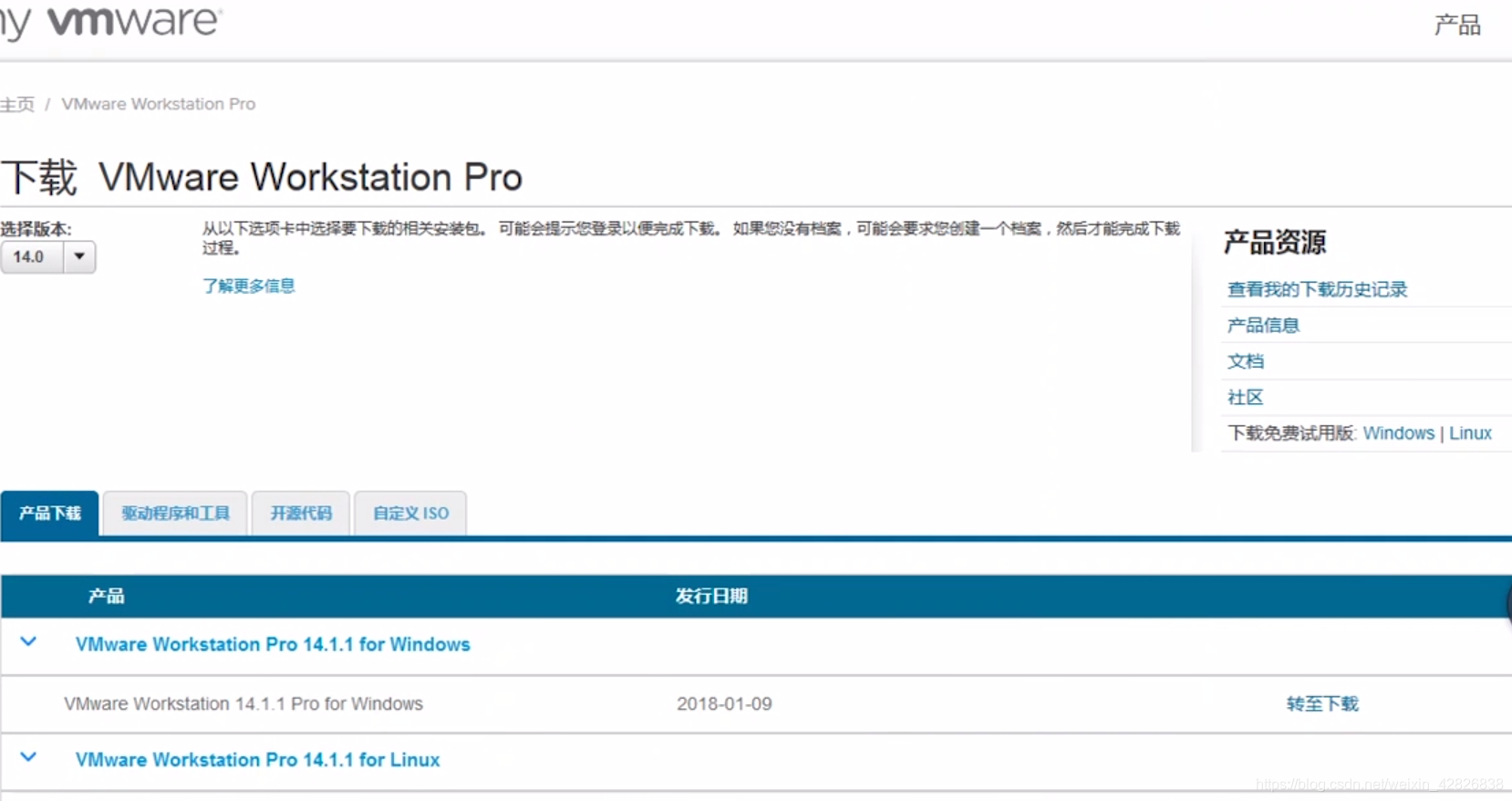Open 查看我的下载历史记录 link
The width and height of the screenshot is (1512, 801).
[x=1317, y=289]
